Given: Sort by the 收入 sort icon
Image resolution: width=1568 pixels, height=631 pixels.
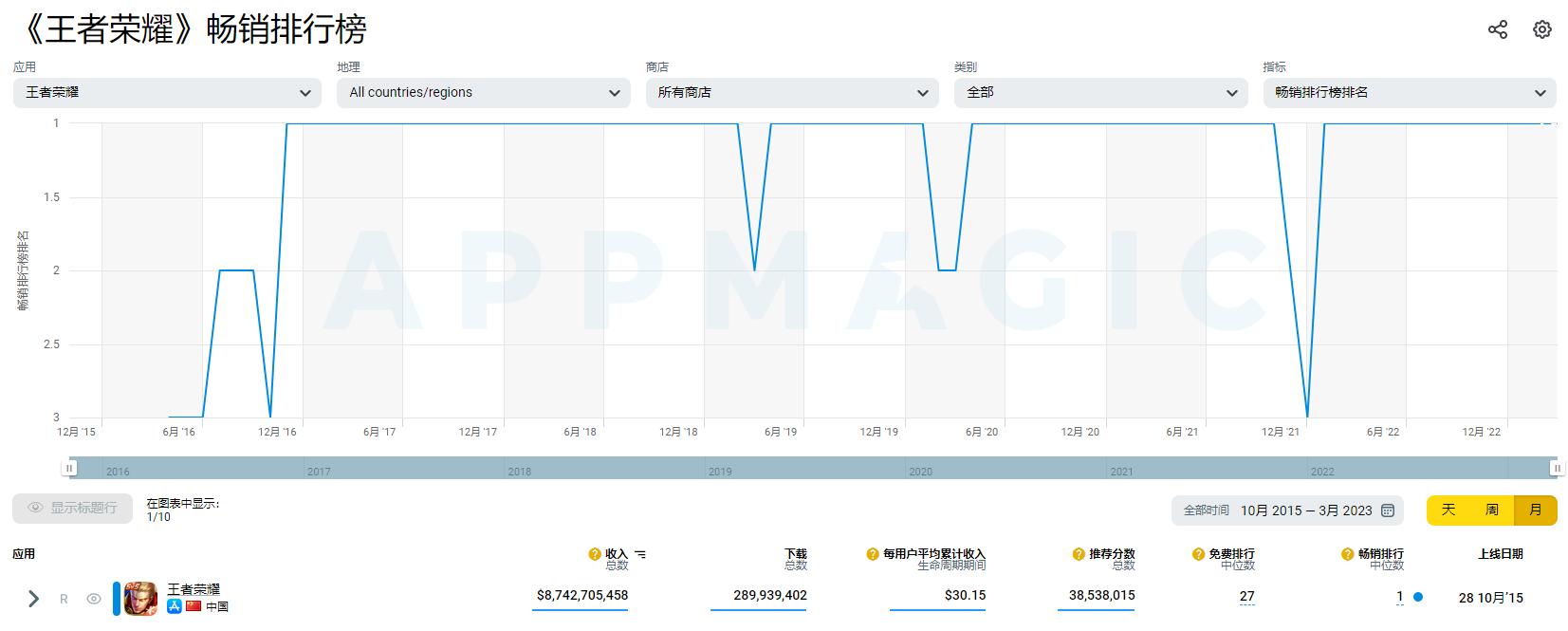Looking at the screenshot, I should click(x=640, y=554).
